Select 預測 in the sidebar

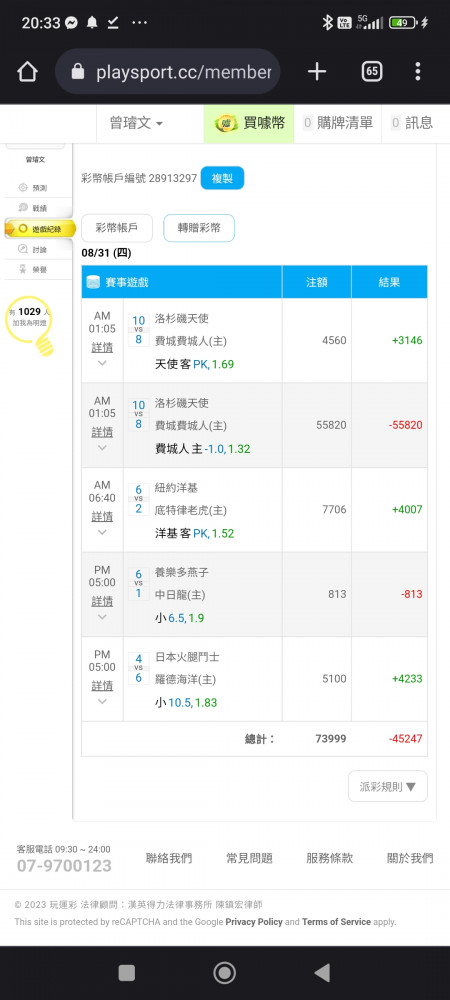click(x=33, y=188)
